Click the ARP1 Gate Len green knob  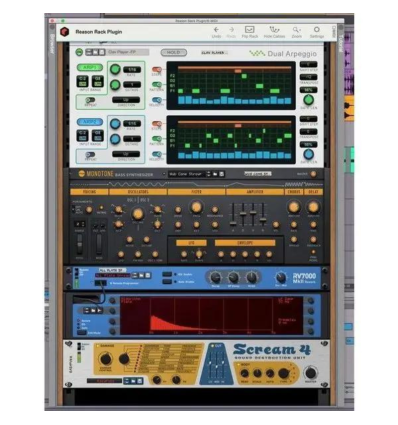point(308,100)
